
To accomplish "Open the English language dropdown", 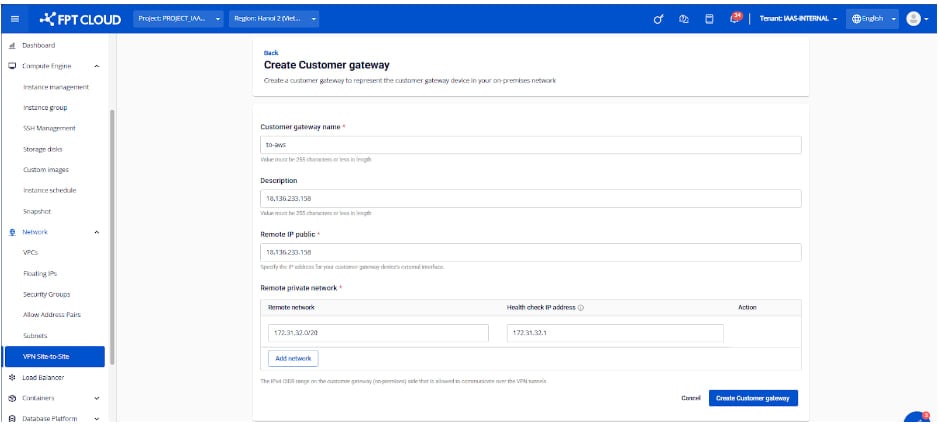I will tap(870, 18).
